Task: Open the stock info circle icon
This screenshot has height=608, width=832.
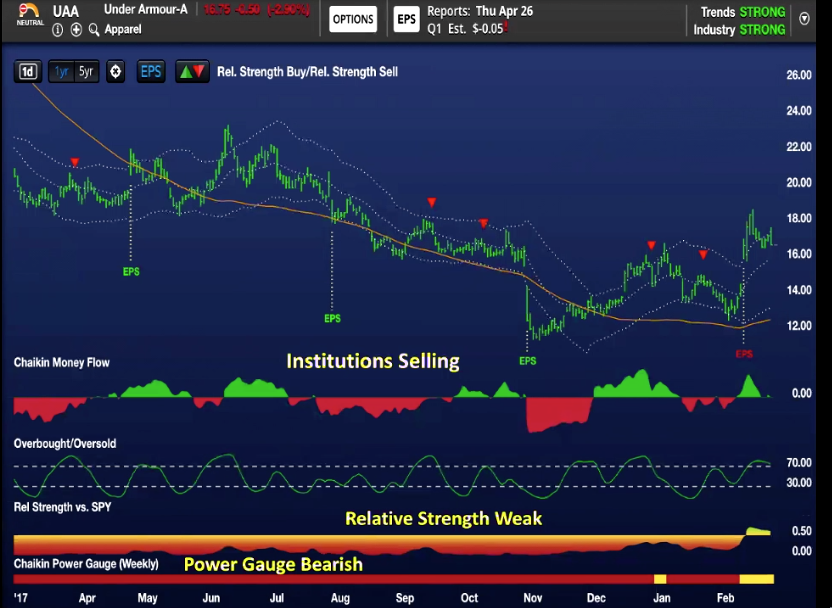Action: click(x=58, y=30)
